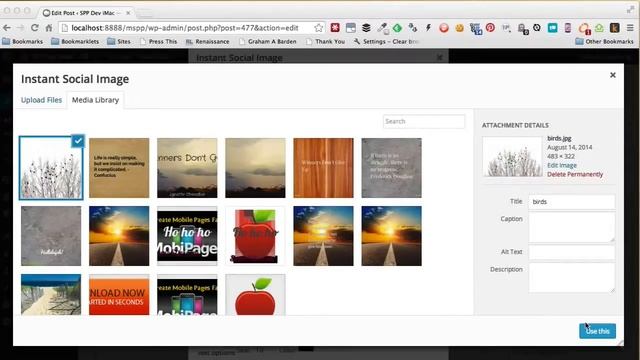This screenshot has width=640, height=360.
Task: Open the browser home page icon
Action: 49,28
